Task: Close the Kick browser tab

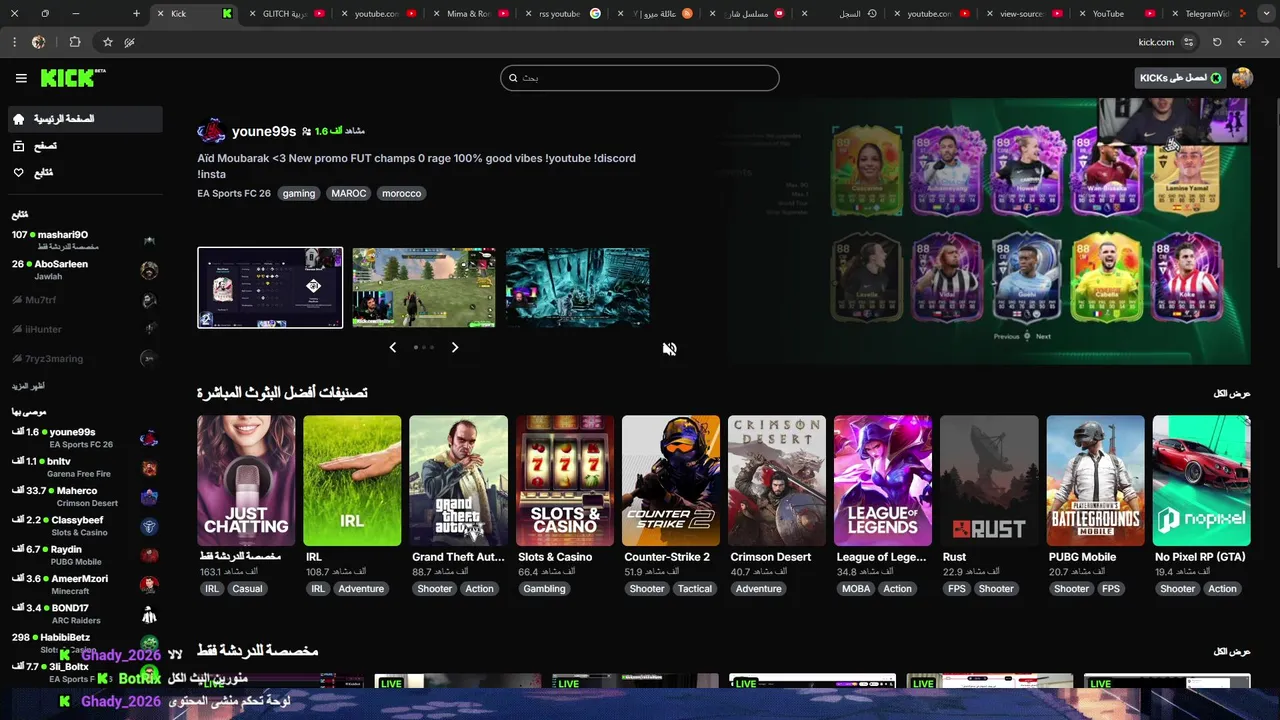Action: 160,14
